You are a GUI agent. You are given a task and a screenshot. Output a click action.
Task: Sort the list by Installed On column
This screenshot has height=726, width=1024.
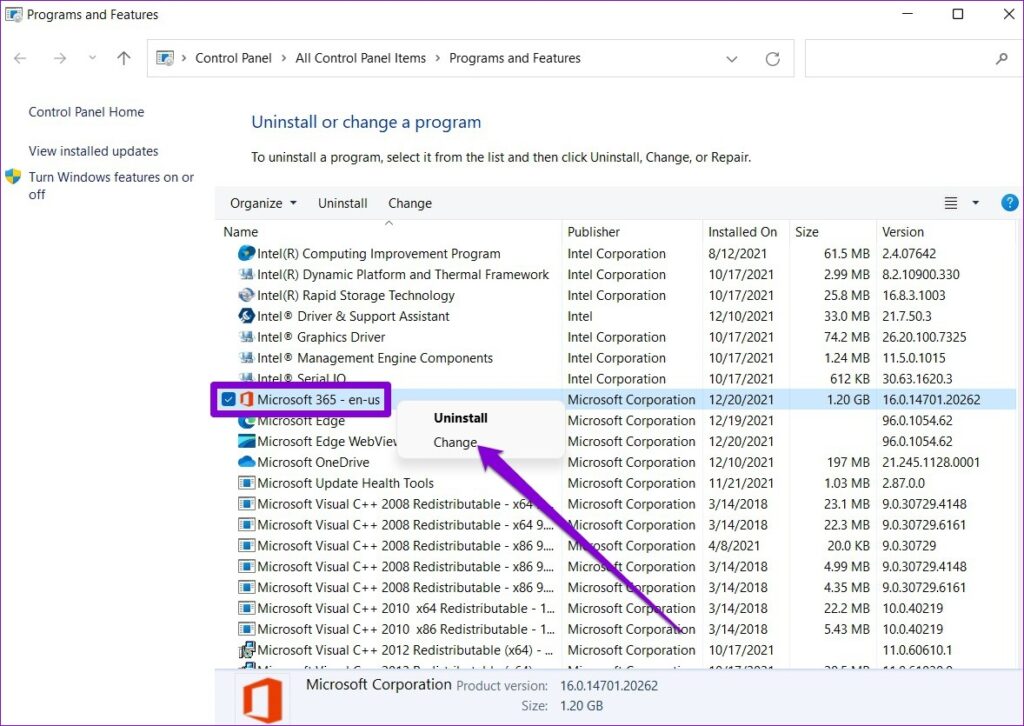click(x=742, y=232)
